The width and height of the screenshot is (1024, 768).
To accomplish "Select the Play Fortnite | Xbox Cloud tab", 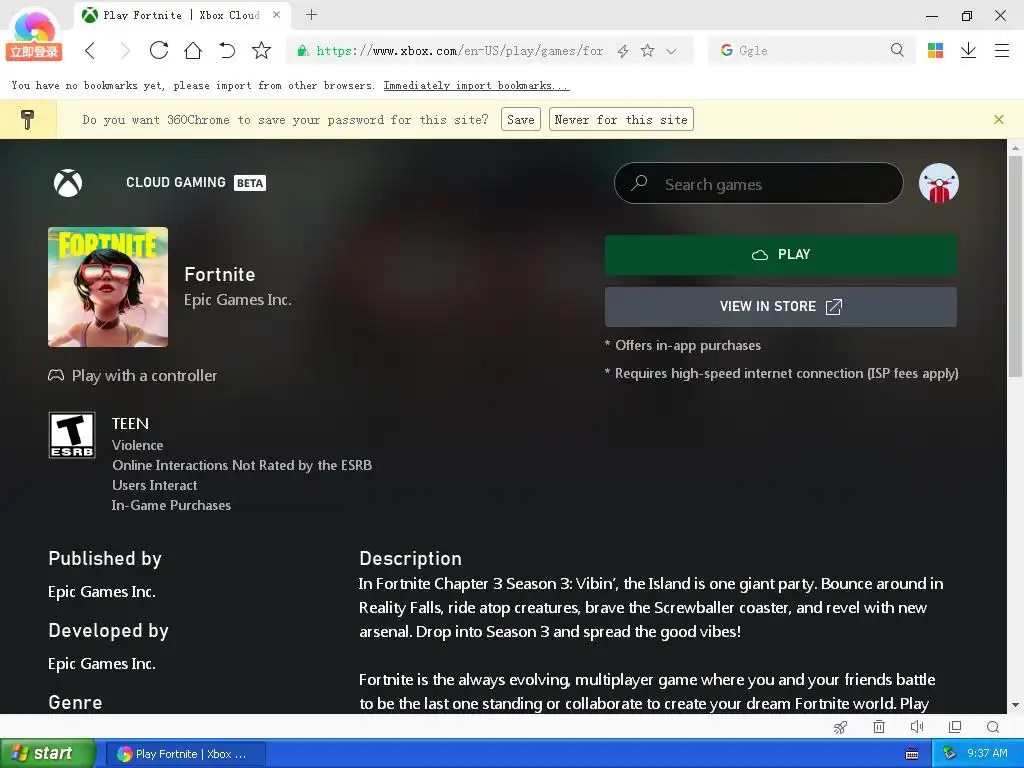I will click(181, 15).
